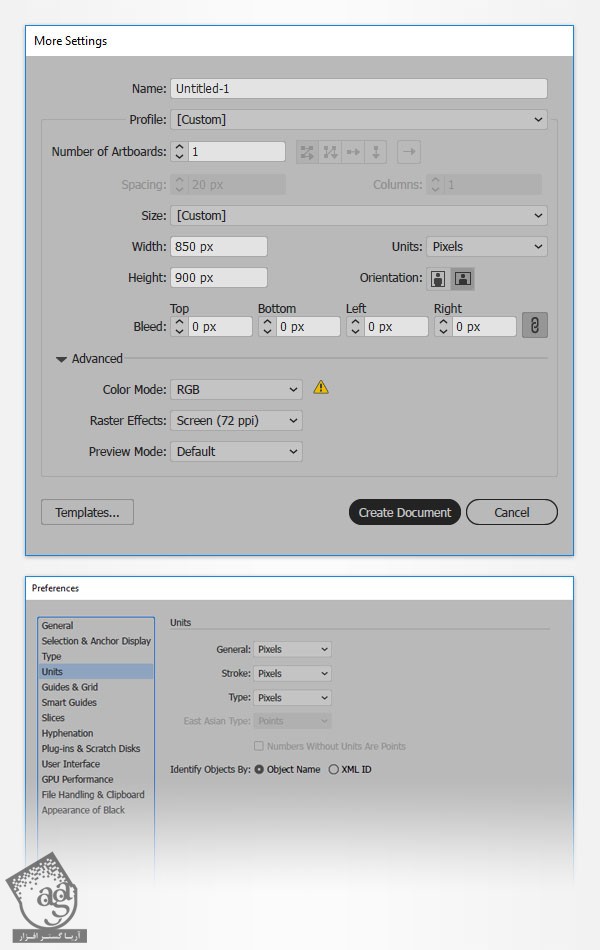Collapse the Advanced section
Screen dimensions: 600x950
pos(62,359)
